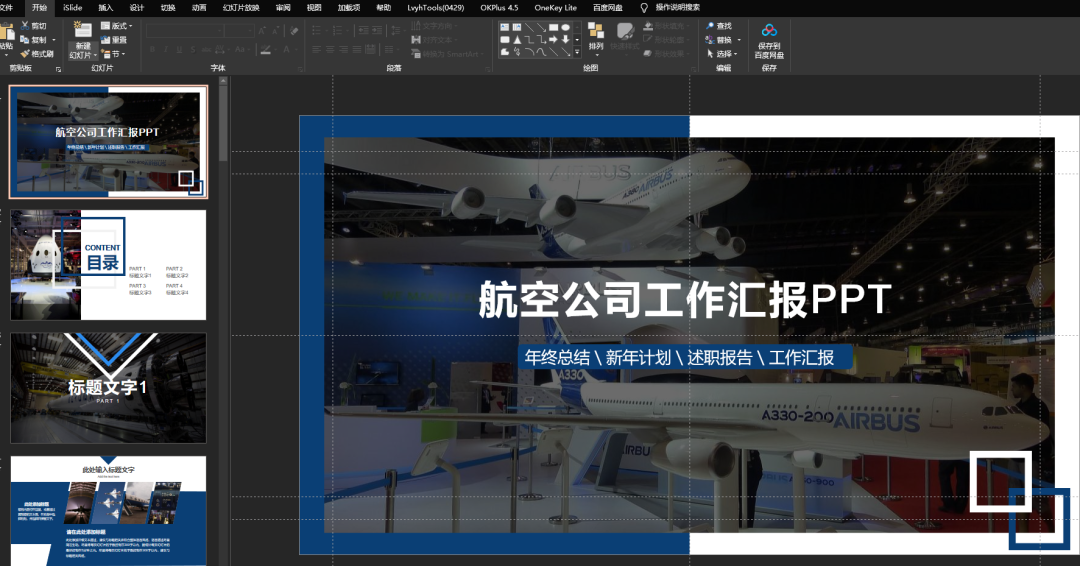The height and width of the screenshot is (566, 1080).
Task: Select slide 2 thumbnail with CONTENT 目录
Action: (108, 265)
